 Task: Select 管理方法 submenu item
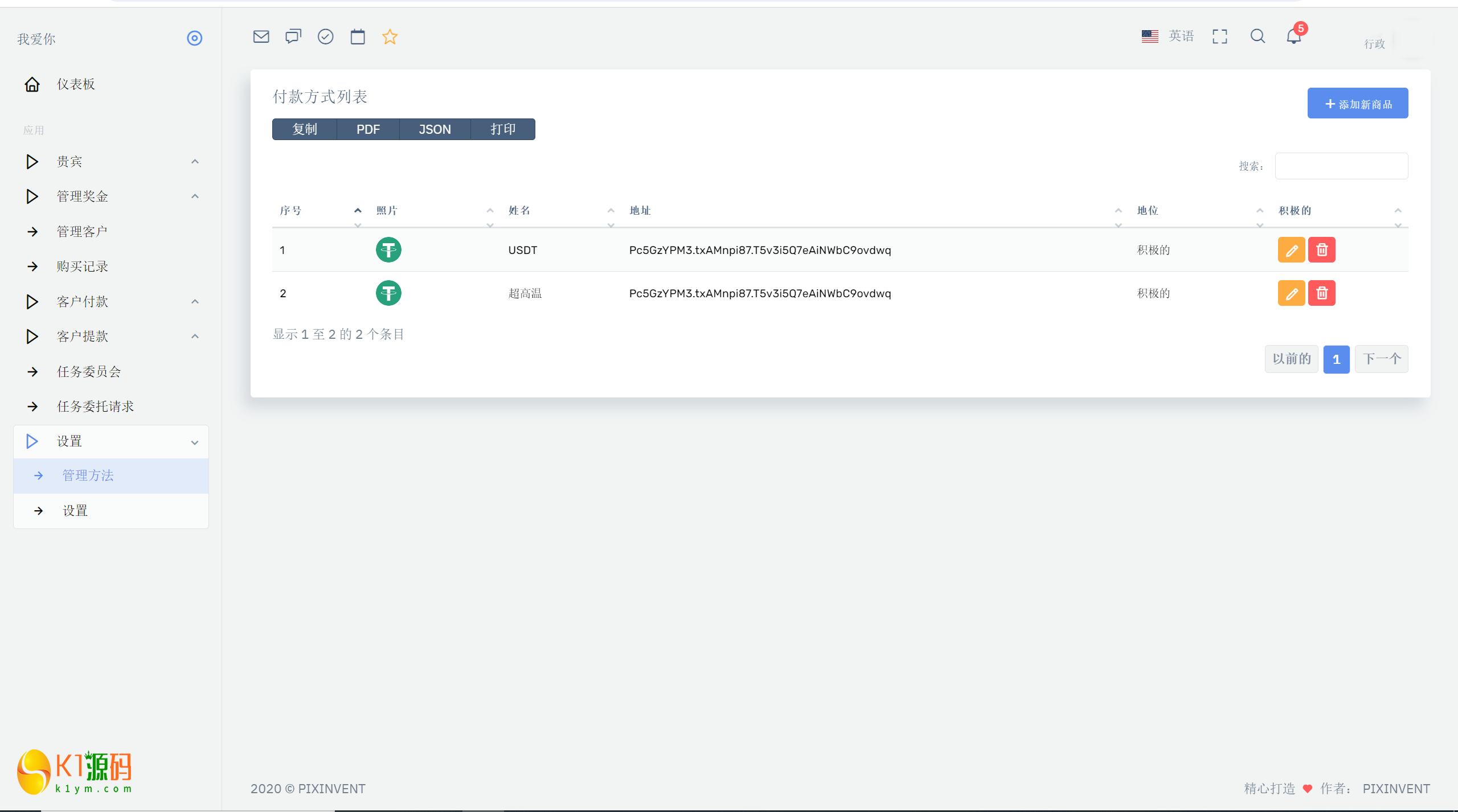tap(111, 475)
